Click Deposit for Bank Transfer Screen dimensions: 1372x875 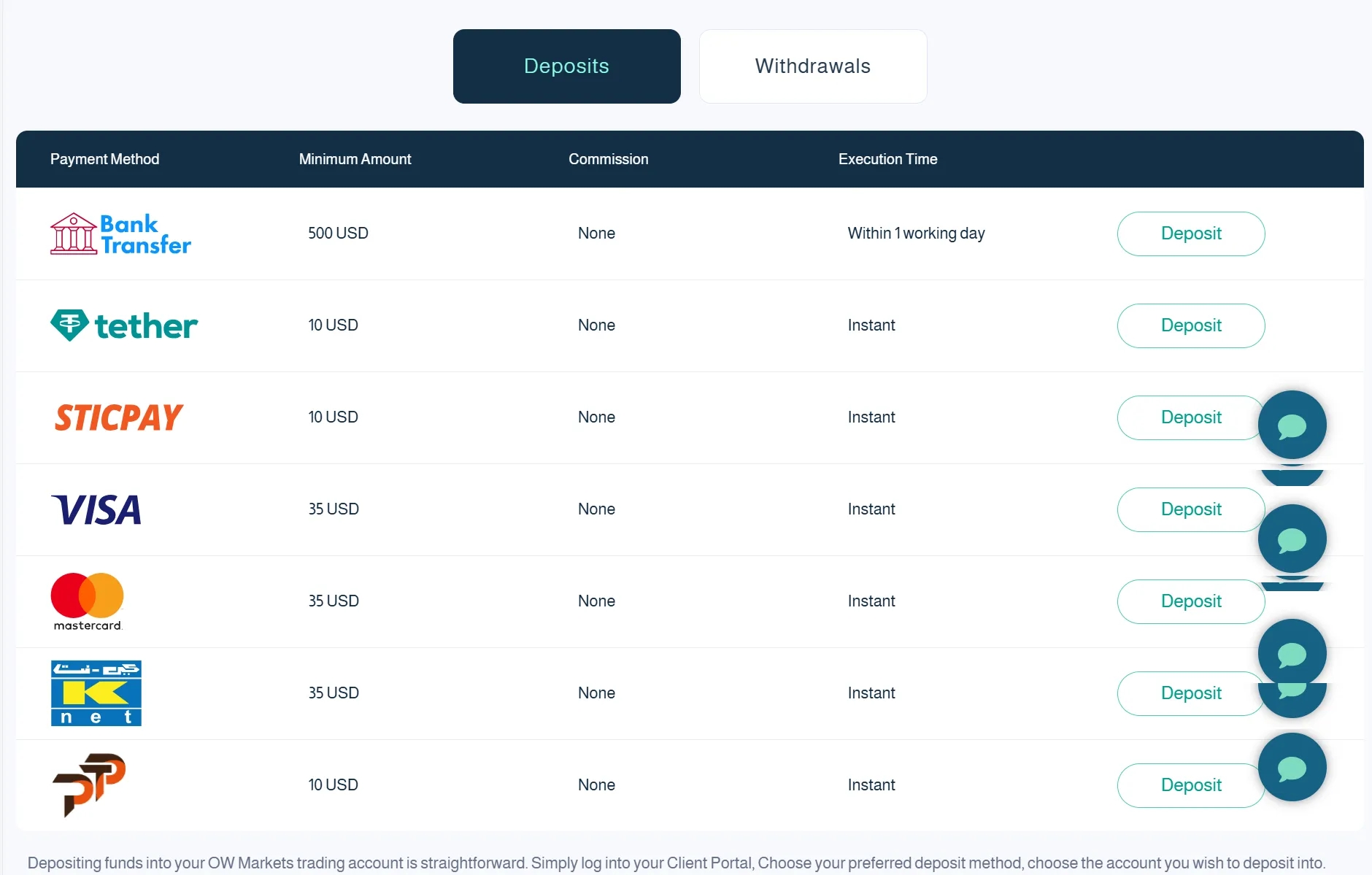click(x=1191, y=234)
